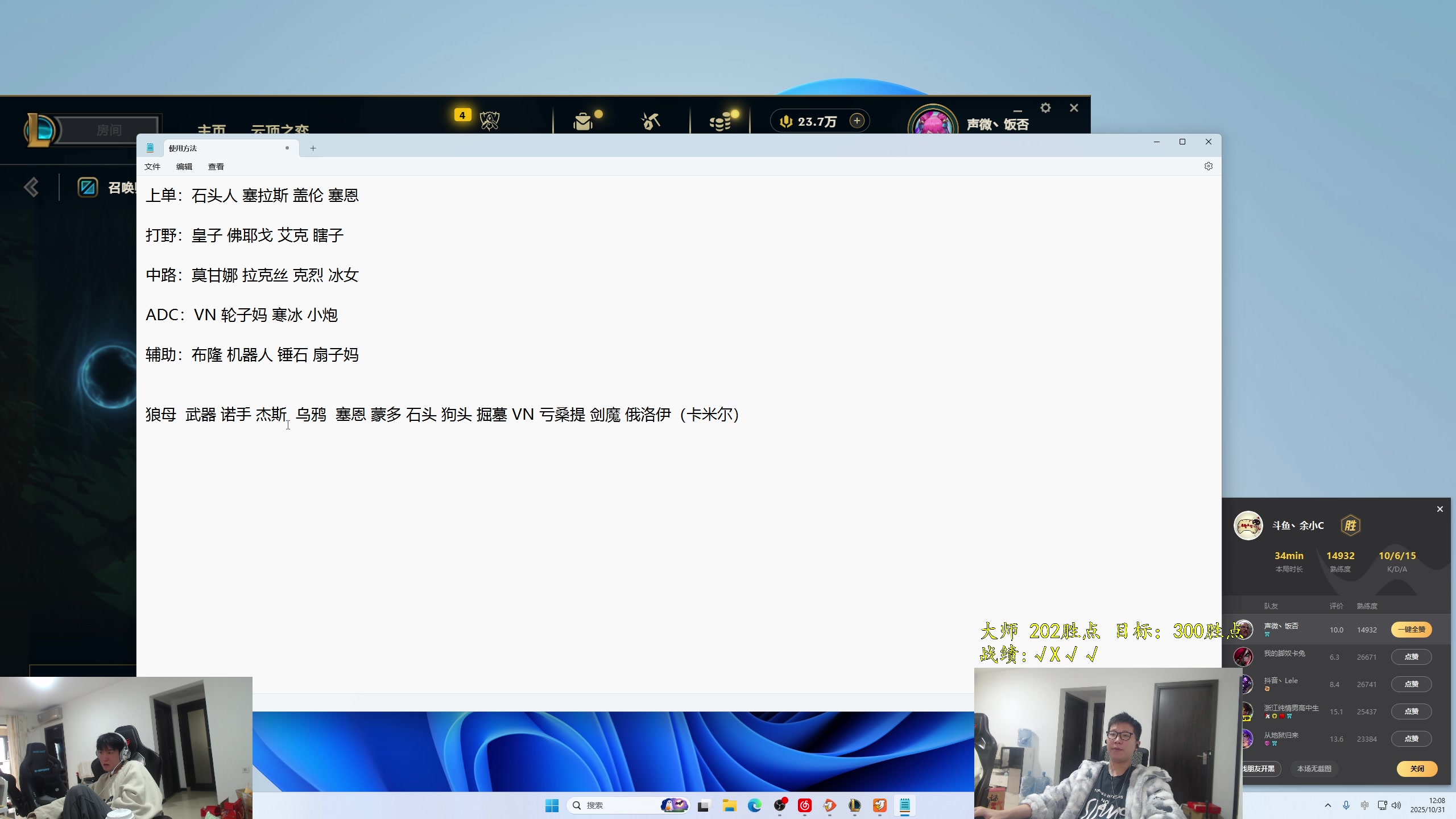Image resolution: width=1456 pixels, height=819 pixels.
Task: Mute the microphone in the system tray
Action: pos(1346,805)
